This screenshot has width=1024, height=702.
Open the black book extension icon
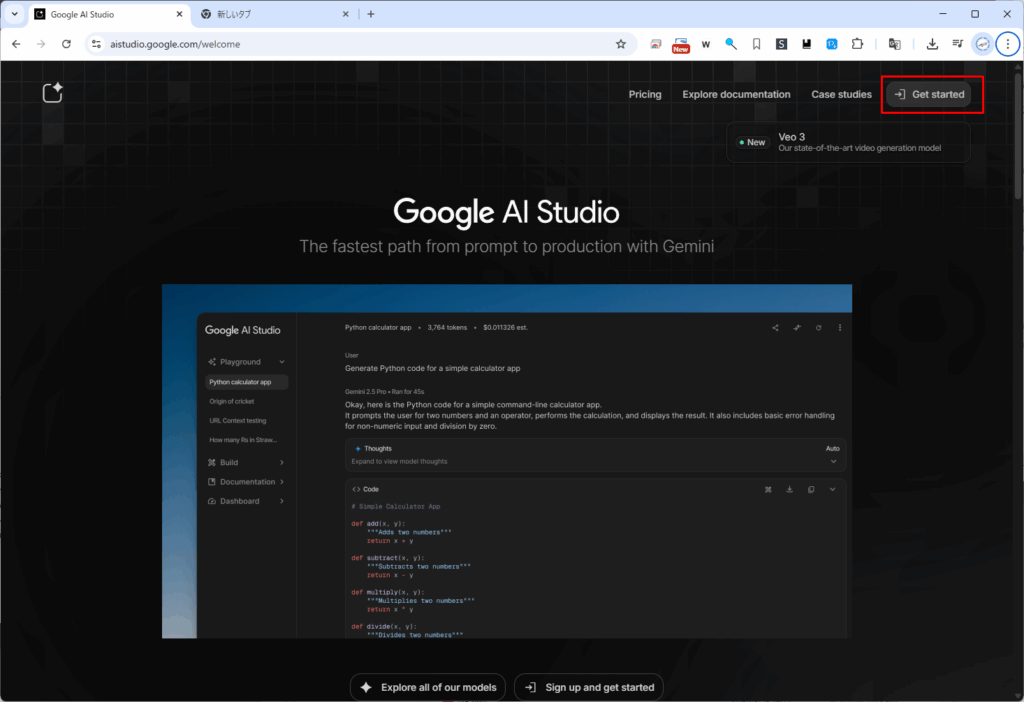[x=807, y=44]
